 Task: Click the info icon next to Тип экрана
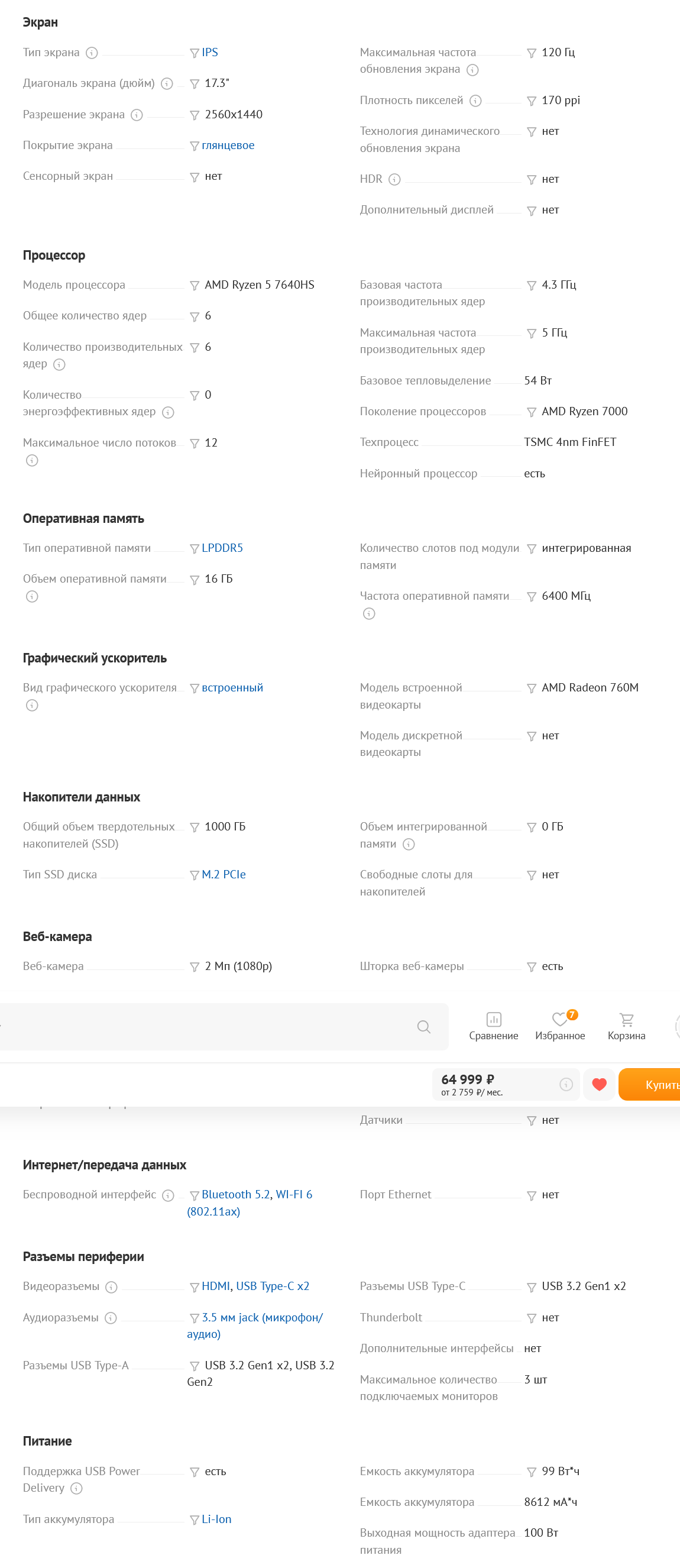click(92, 53)
